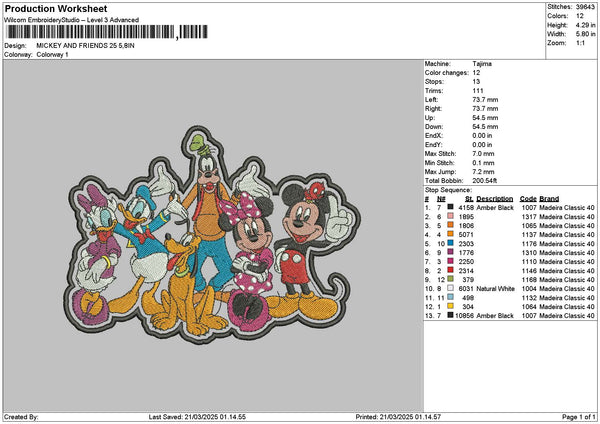Select the Height value '4.29 in'
The width and height of the screenshot is (600, 424).
coord(585,25)
